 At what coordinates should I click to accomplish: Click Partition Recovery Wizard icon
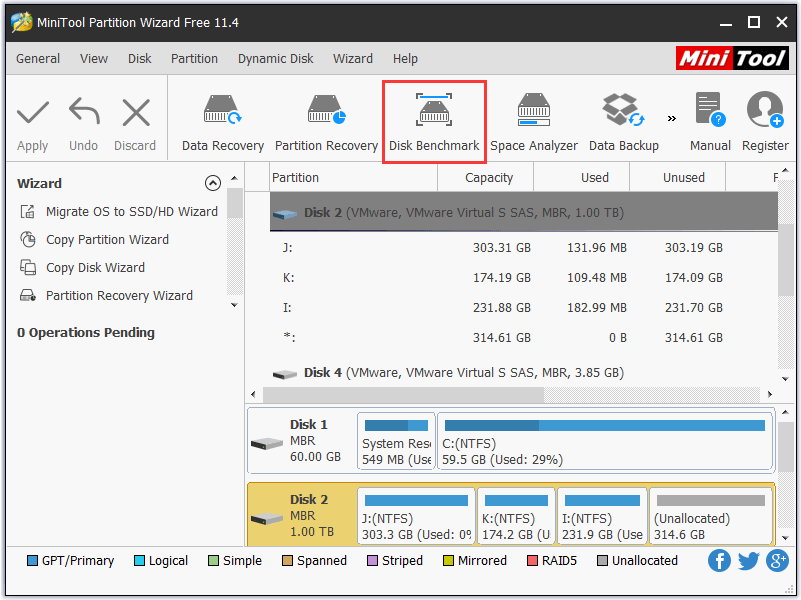coord(28,296)
